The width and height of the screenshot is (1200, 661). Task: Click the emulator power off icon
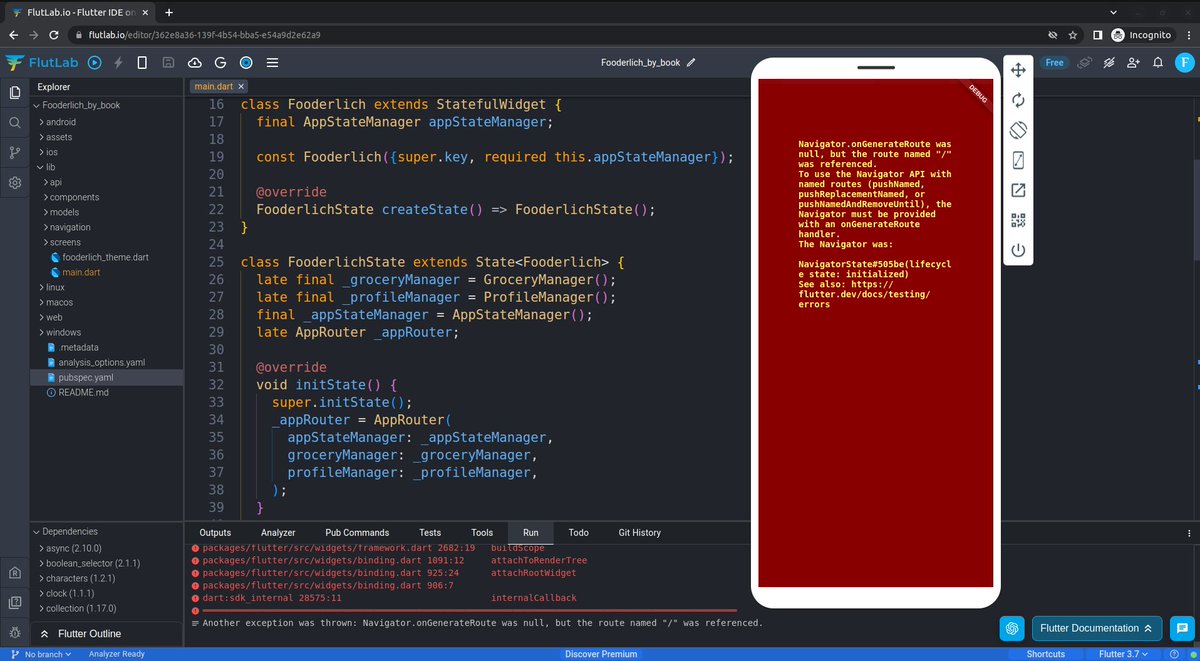click(1018, 250)
